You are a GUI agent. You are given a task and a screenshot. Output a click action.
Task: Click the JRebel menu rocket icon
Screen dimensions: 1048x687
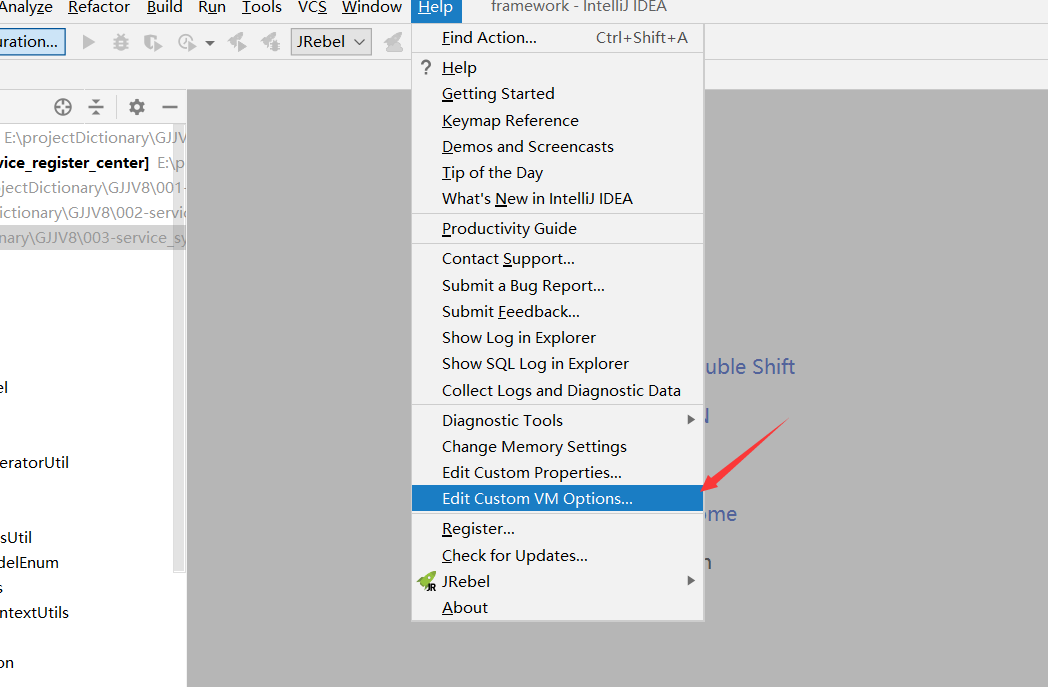426,581
